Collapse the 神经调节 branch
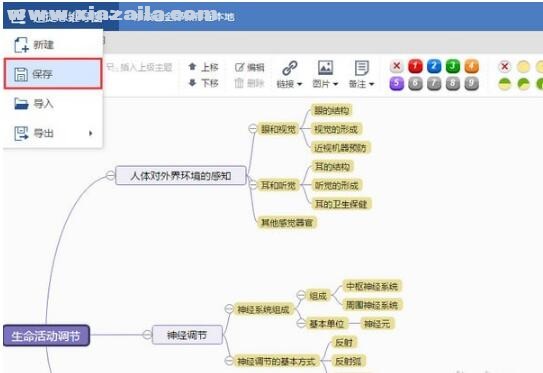Image resolution: width=543 pixels, height=373 pixels. click(x=147, y=335)
